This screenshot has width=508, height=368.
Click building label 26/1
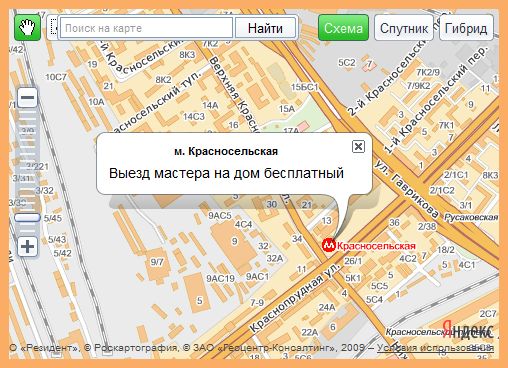click(353, 261)
